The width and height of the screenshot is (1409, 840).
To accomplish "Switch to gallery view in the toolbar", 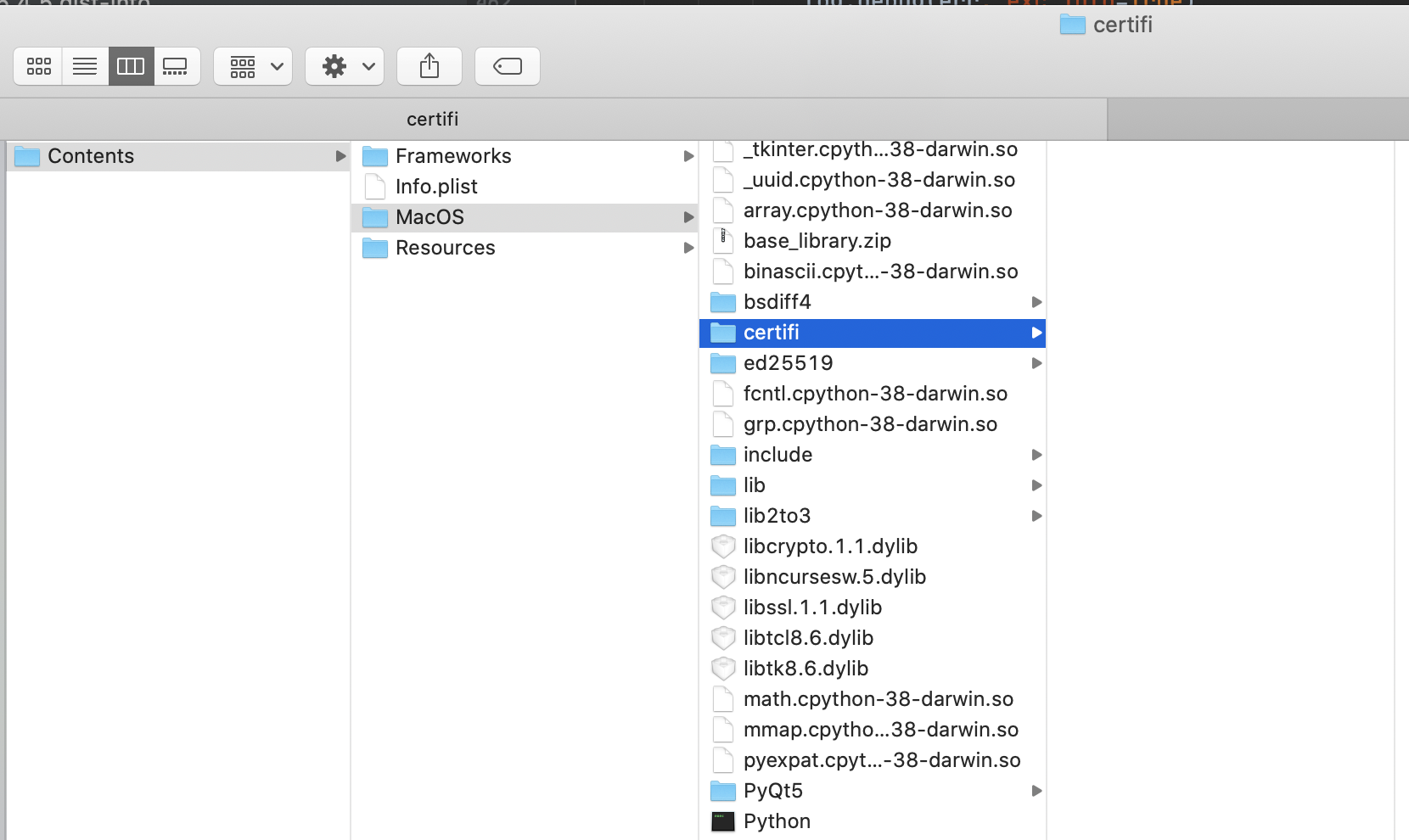I will tap(177, 66).
